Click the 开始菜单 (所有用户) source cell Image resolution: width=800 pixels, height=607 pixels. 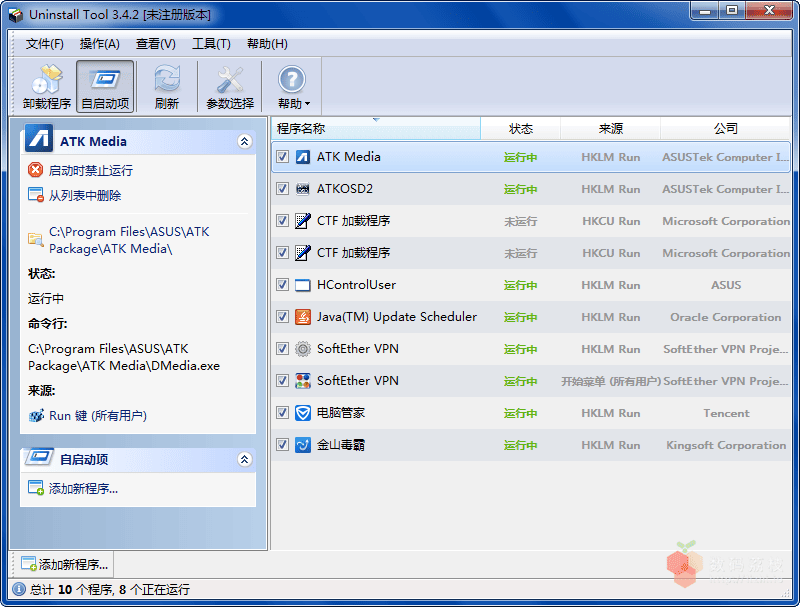[x=611, y=381]
